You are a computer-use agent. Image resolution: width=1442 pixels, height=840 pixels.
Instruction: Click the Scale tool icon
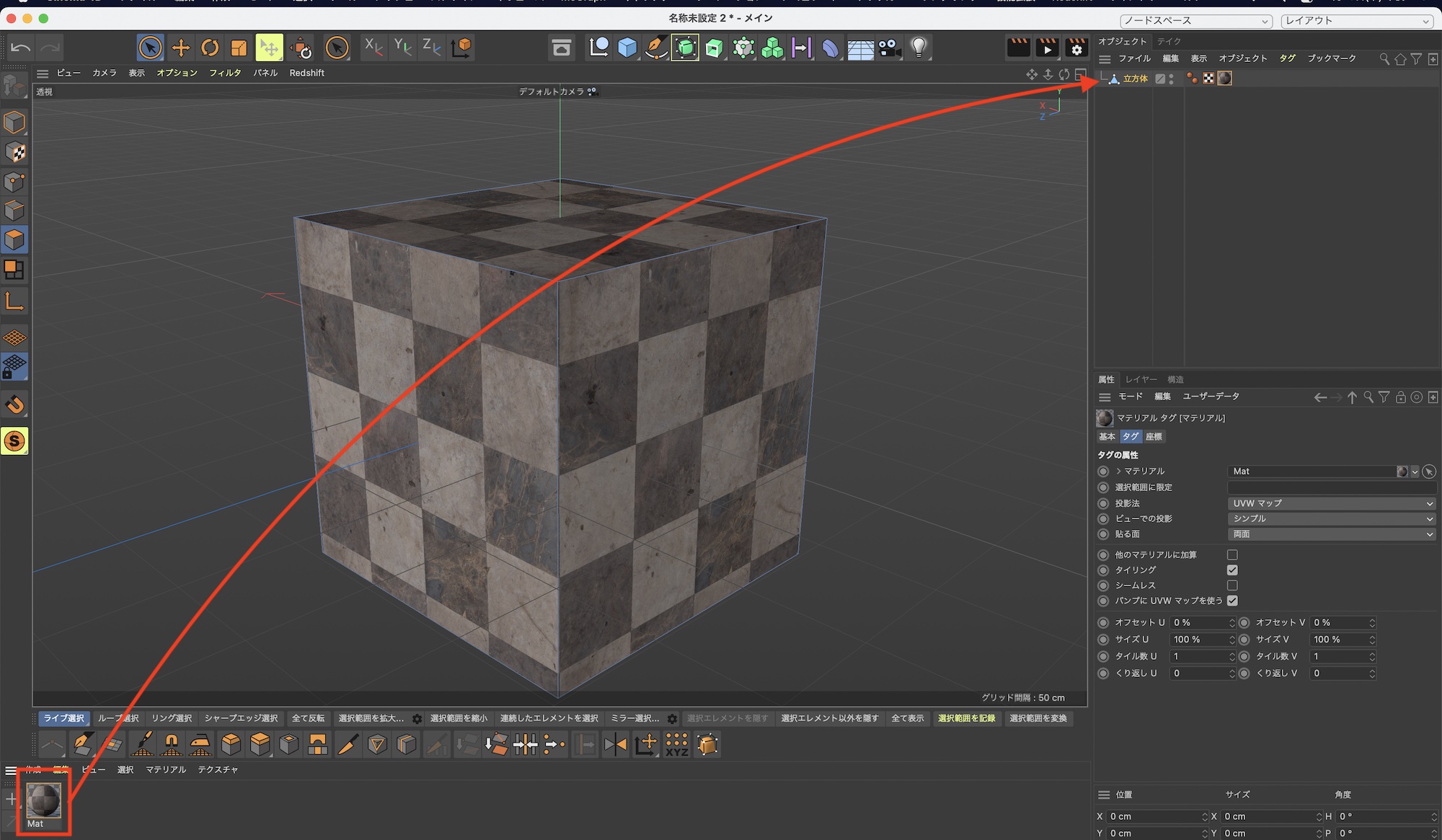pos(239,48)
